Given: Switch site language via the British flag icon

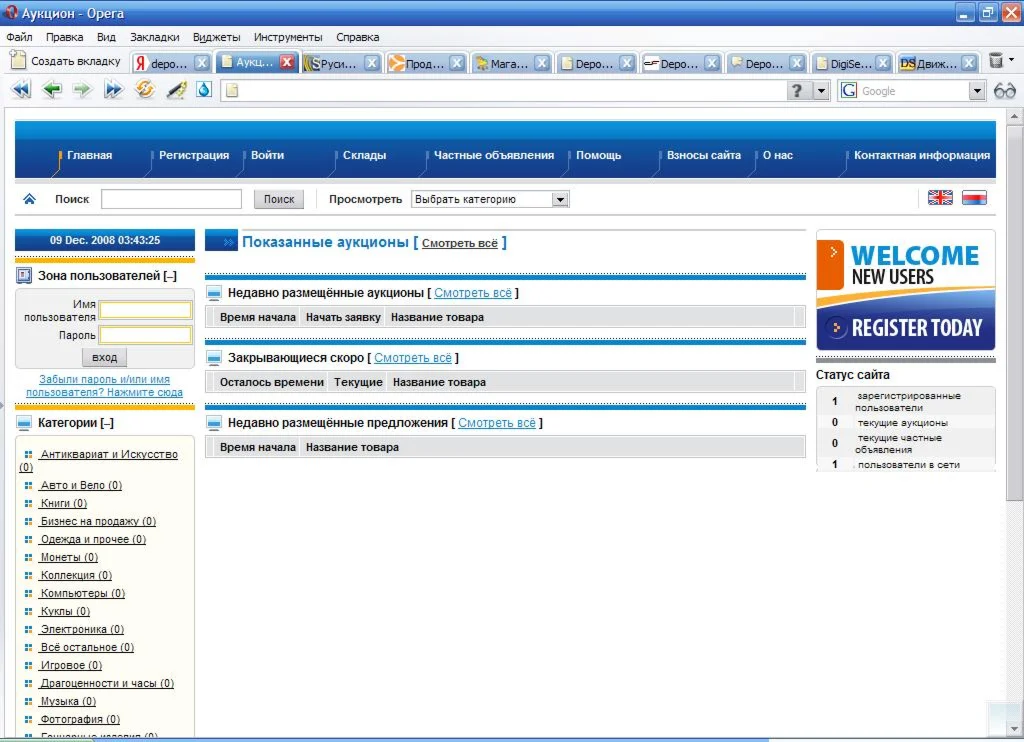Looking at the screenshot, I should pyautogui.click(x=939, y=198).
